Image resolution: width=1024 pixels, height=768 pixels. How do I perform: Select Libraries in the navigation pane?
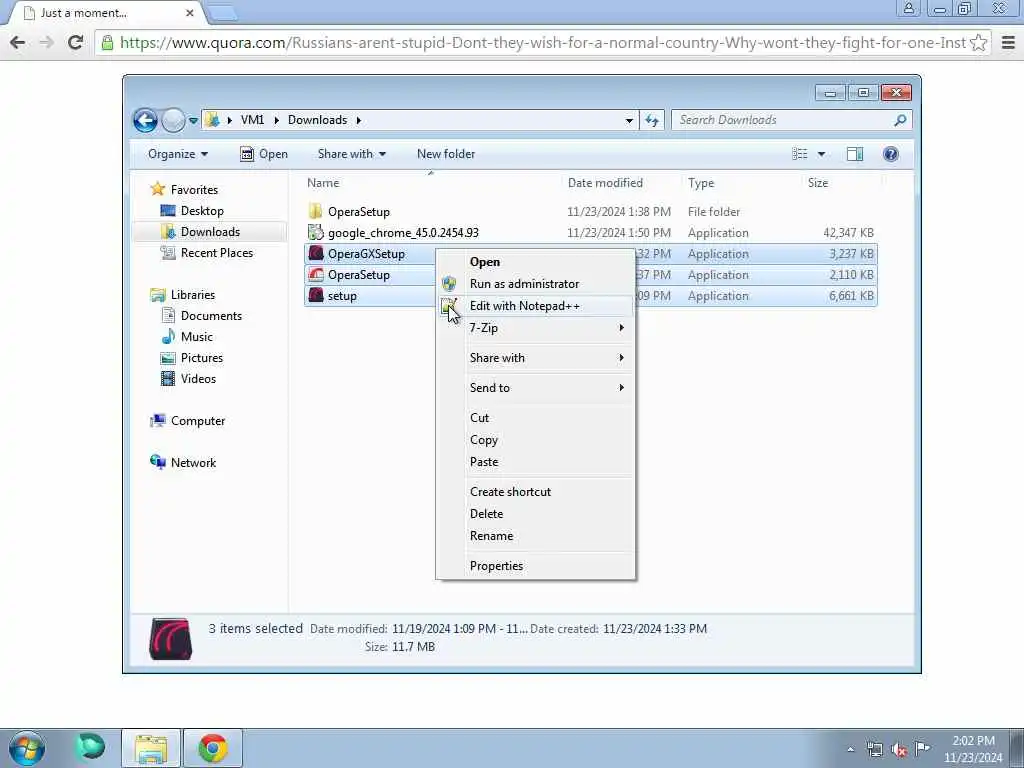(193, 295)
